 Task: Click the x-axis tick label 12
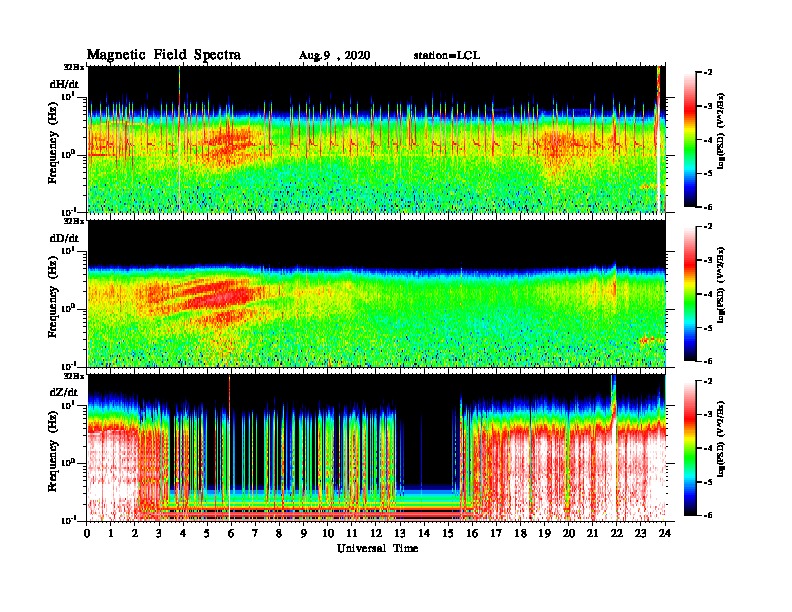click(x=376, y=533)
